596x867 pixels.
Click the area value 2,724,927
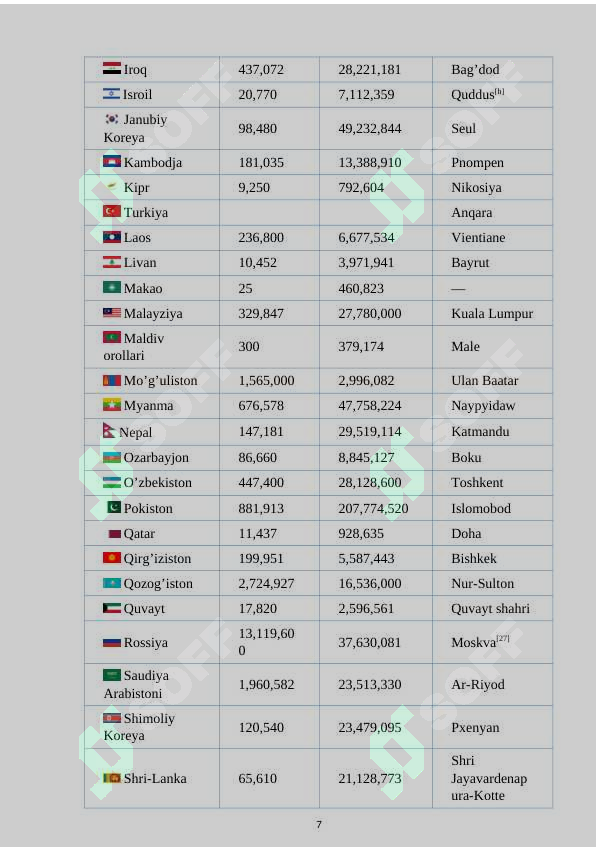[266, 584]
